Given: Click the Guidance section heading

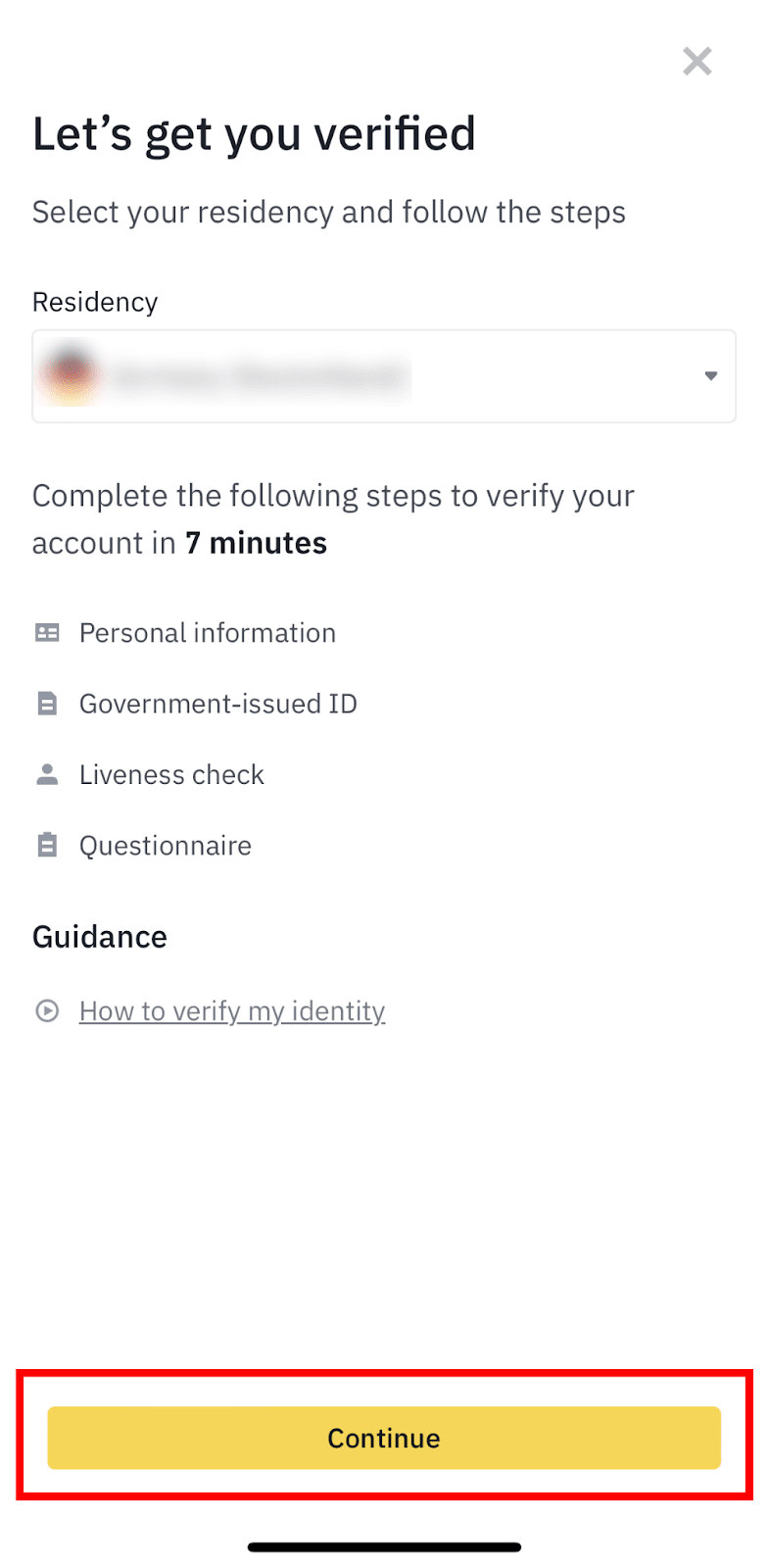Looking at the screenshot, I should tap(100, 937).
